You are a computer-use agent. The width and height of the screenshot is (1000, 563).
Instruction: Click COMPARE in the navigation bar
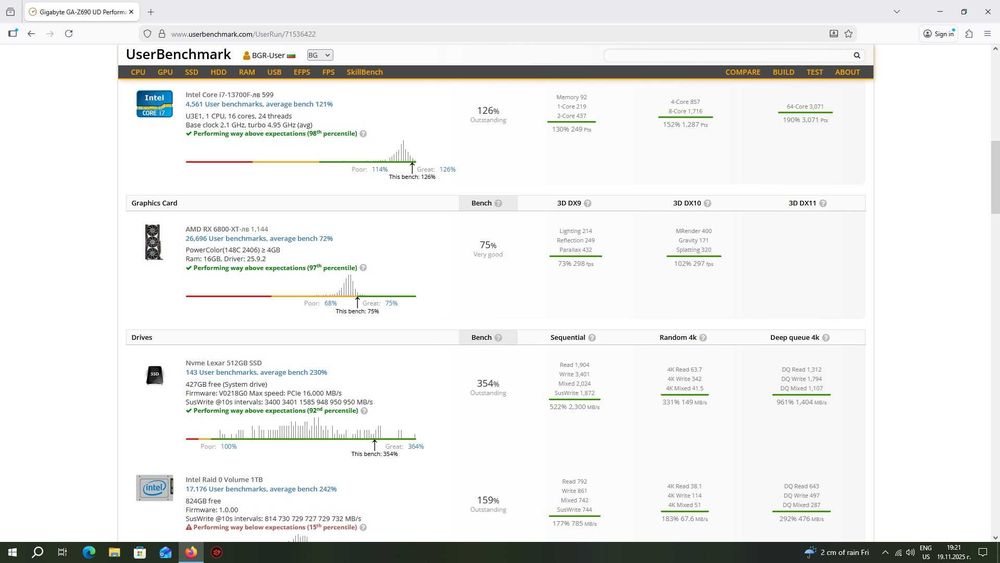tap(742, 72)
